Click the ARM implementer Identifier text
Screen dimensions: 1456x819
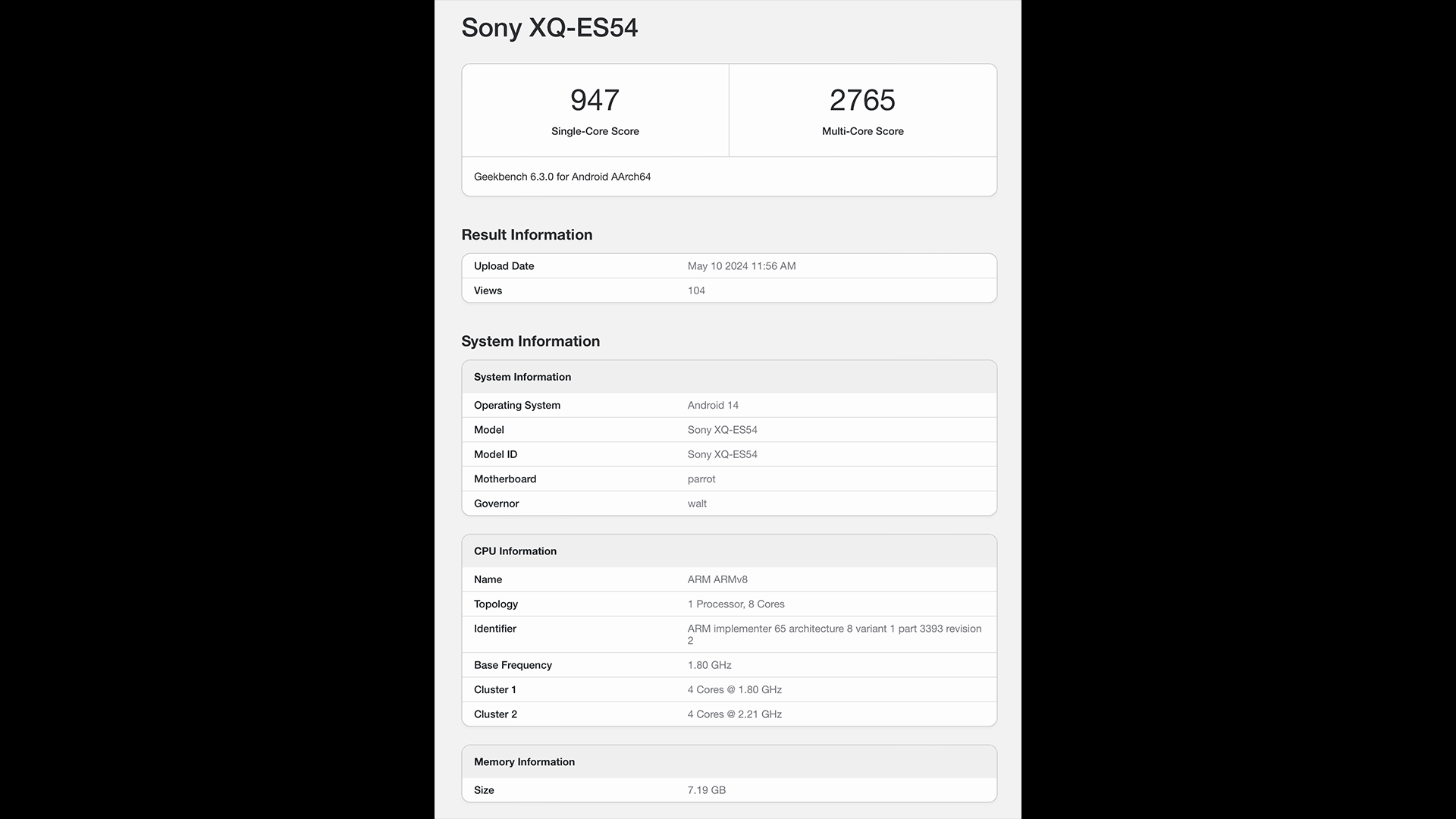click(x=833, y=629)
